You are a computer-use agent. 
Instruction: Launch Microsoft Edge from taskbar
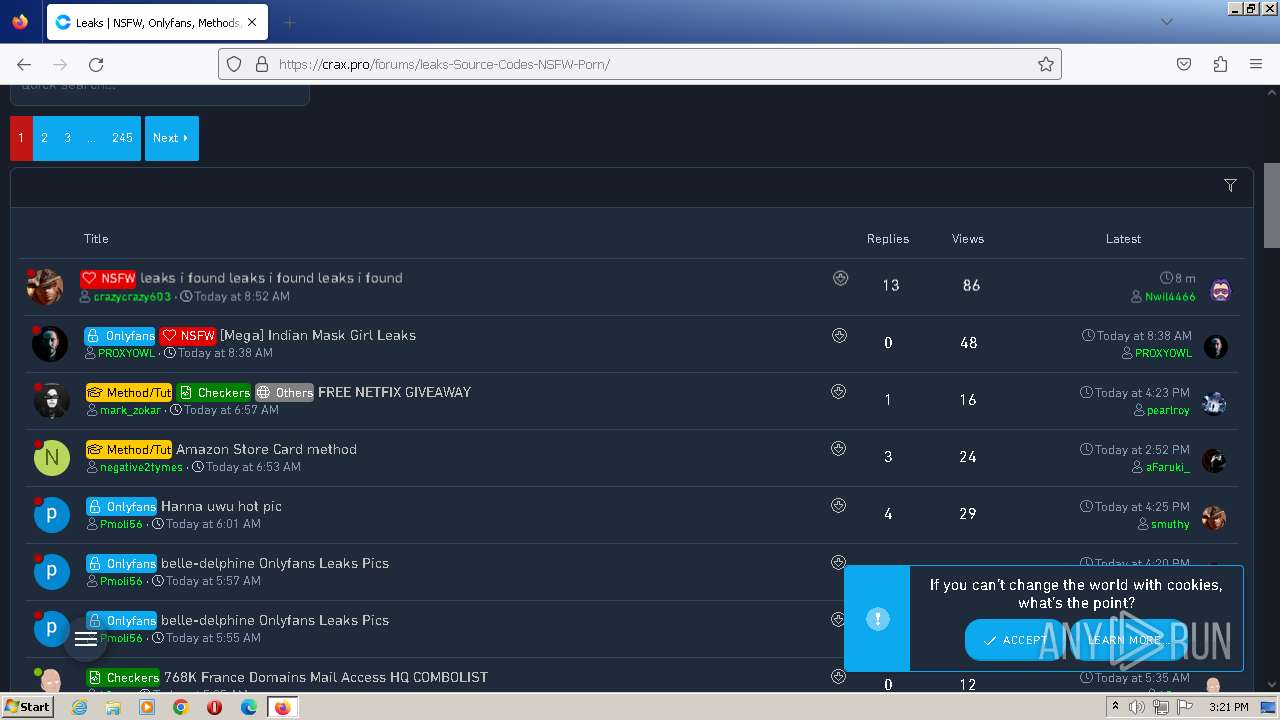pos(249,707)
